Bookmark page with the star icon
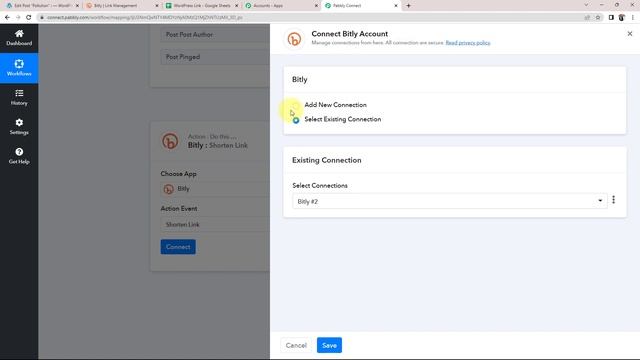The image size is (640, 360). [x=598, y=18]
